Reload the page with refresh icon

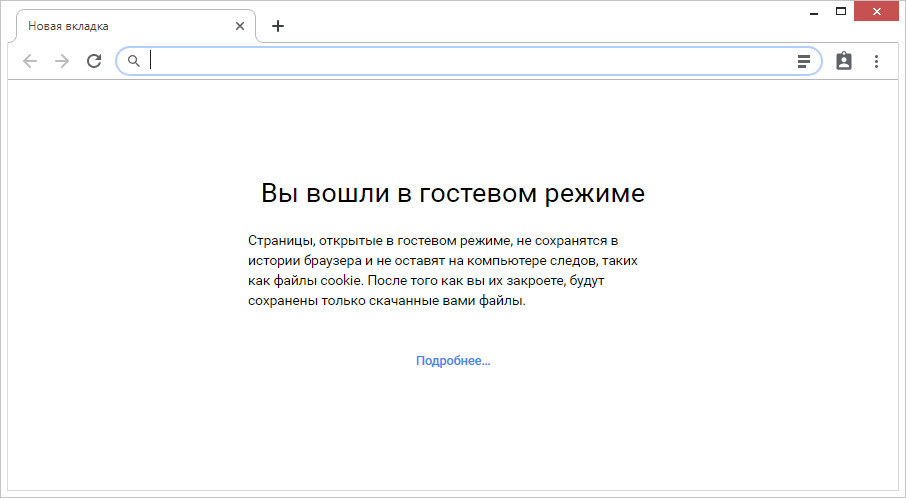tap(94, 61)
